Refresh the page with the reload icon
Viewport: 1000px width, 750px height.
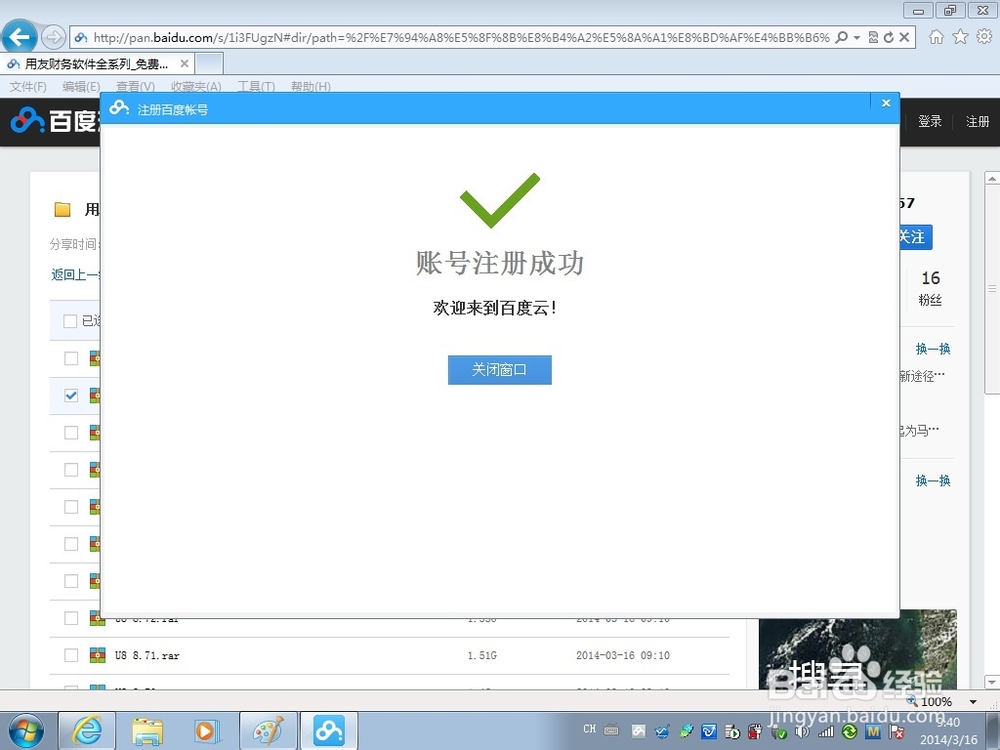[x=888, y=38]
